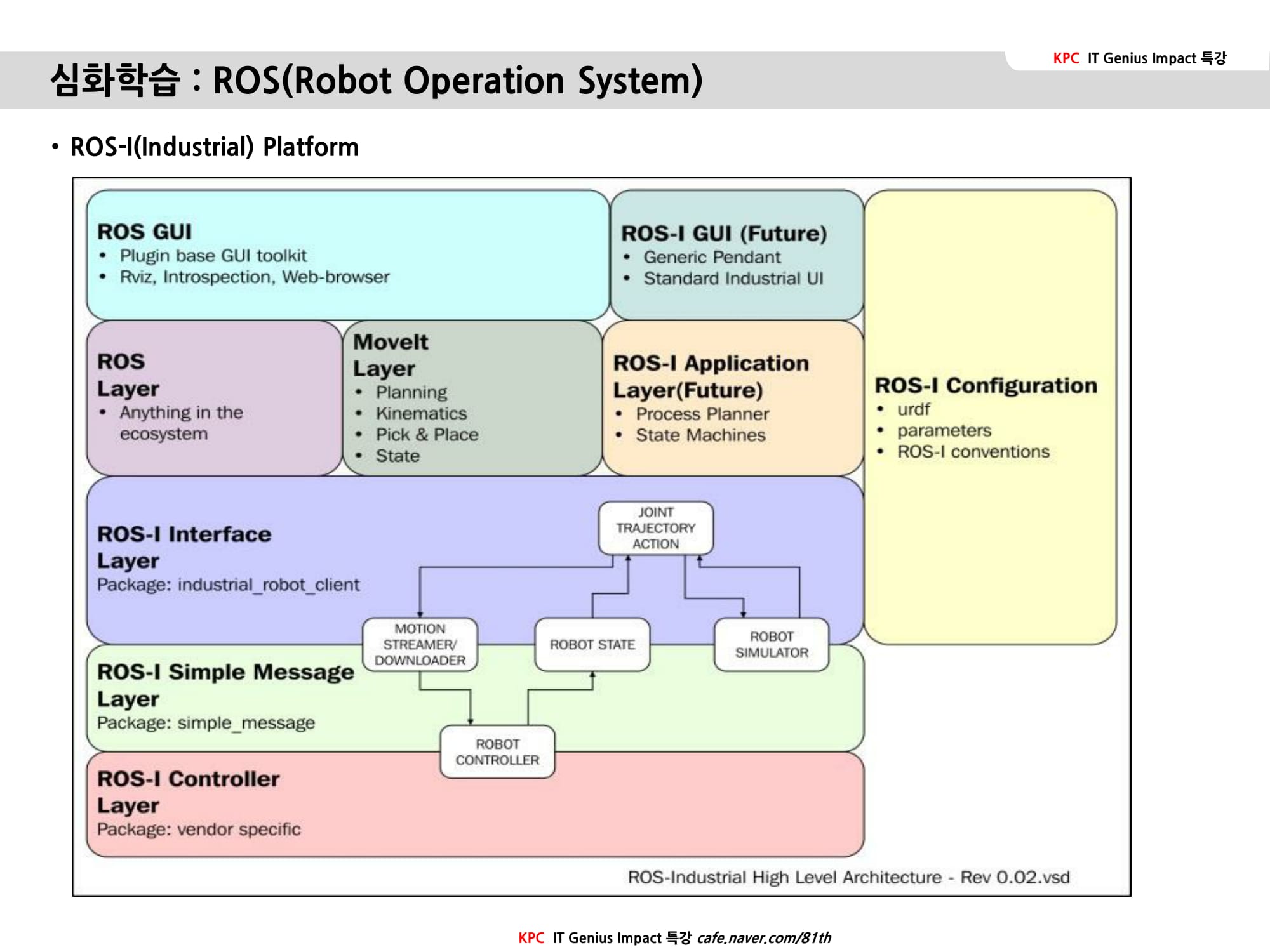Click the ROS GUI block

tap(347, 255)
